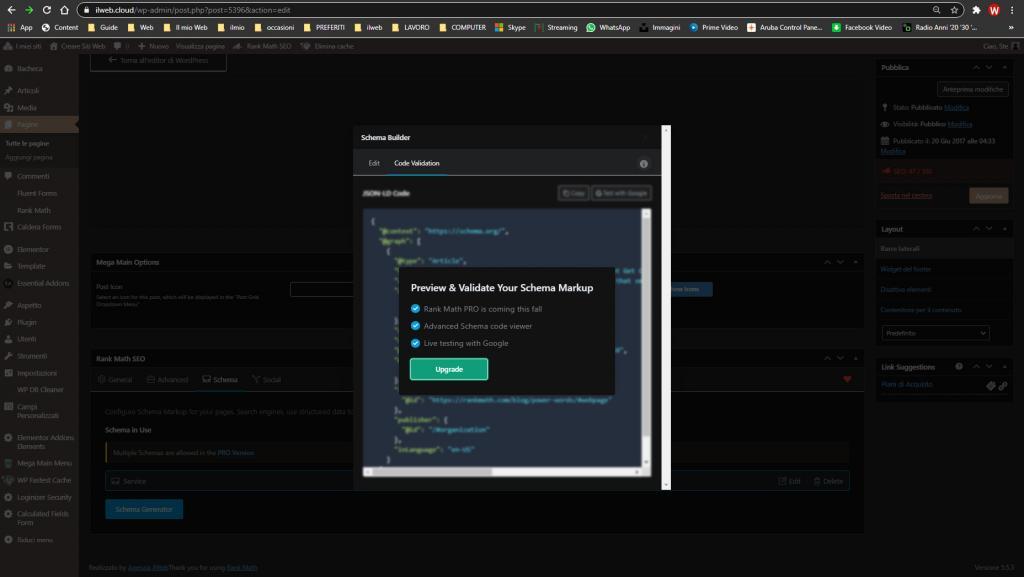Edit the Service schema entry

coord(790,481)
